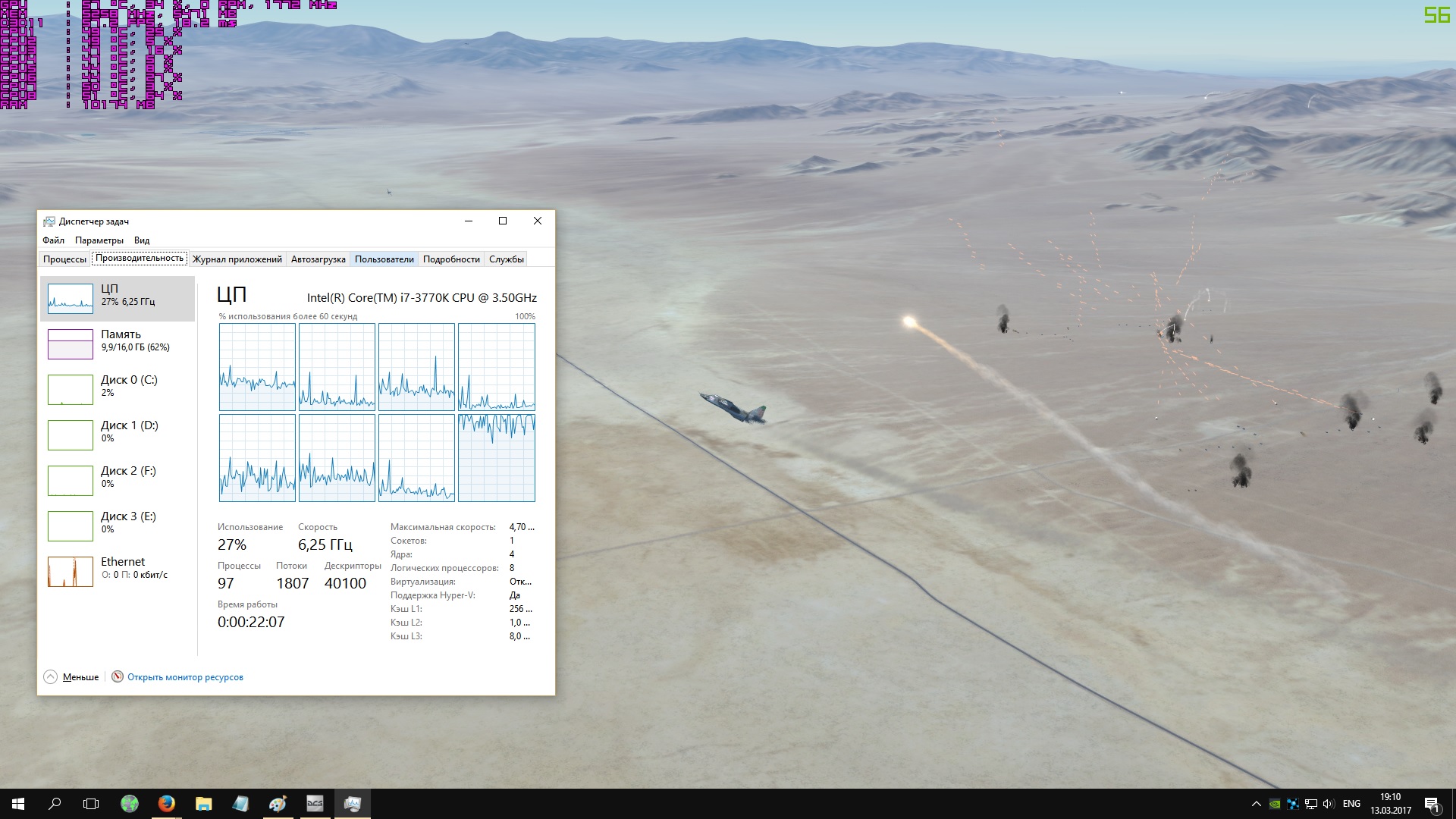Click the process count 97
Screen dimensions: 1456x819
point(226,583)
